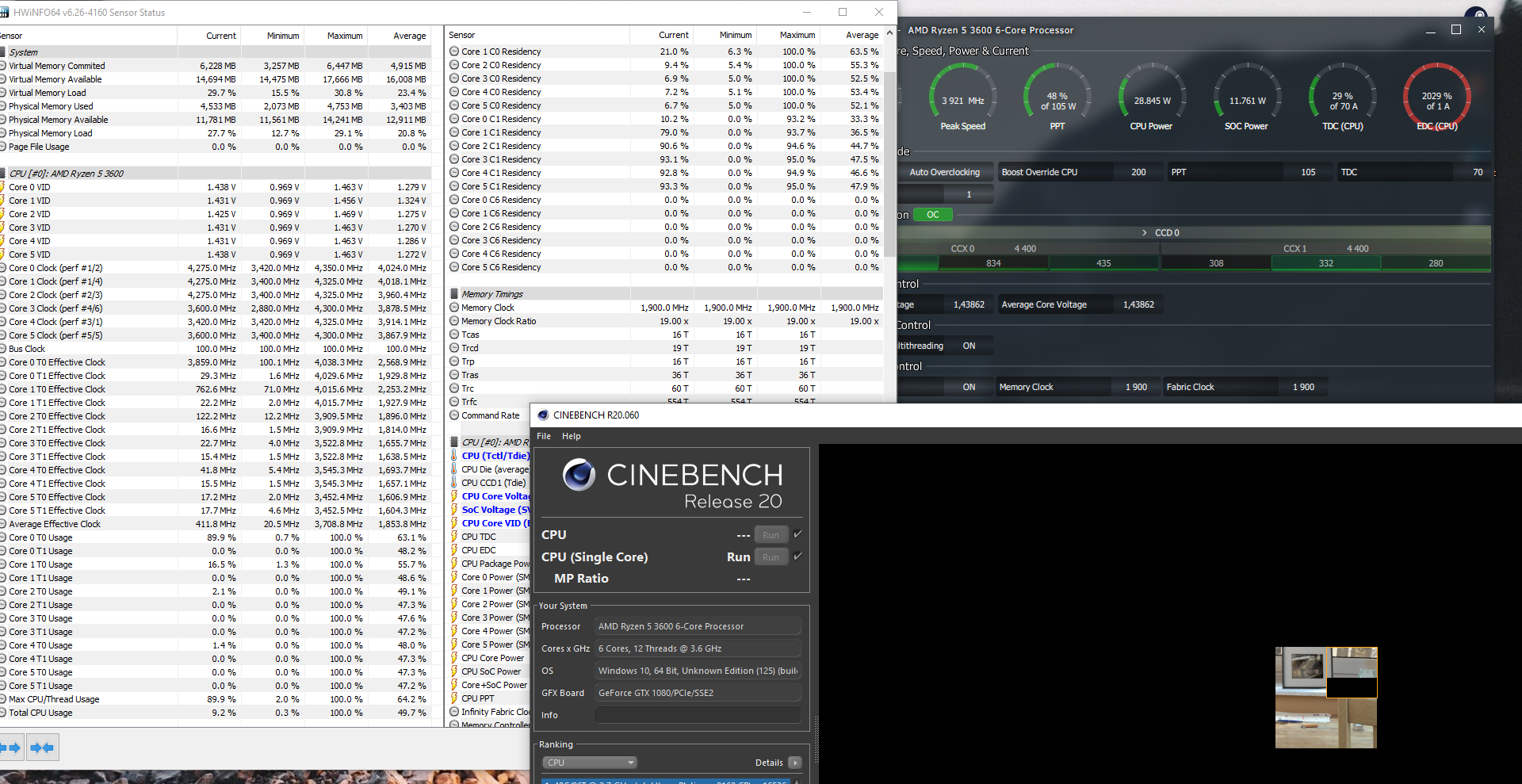
Task: Open the CPU ranking dropdown in Cinebench
Action: point(591,763)
